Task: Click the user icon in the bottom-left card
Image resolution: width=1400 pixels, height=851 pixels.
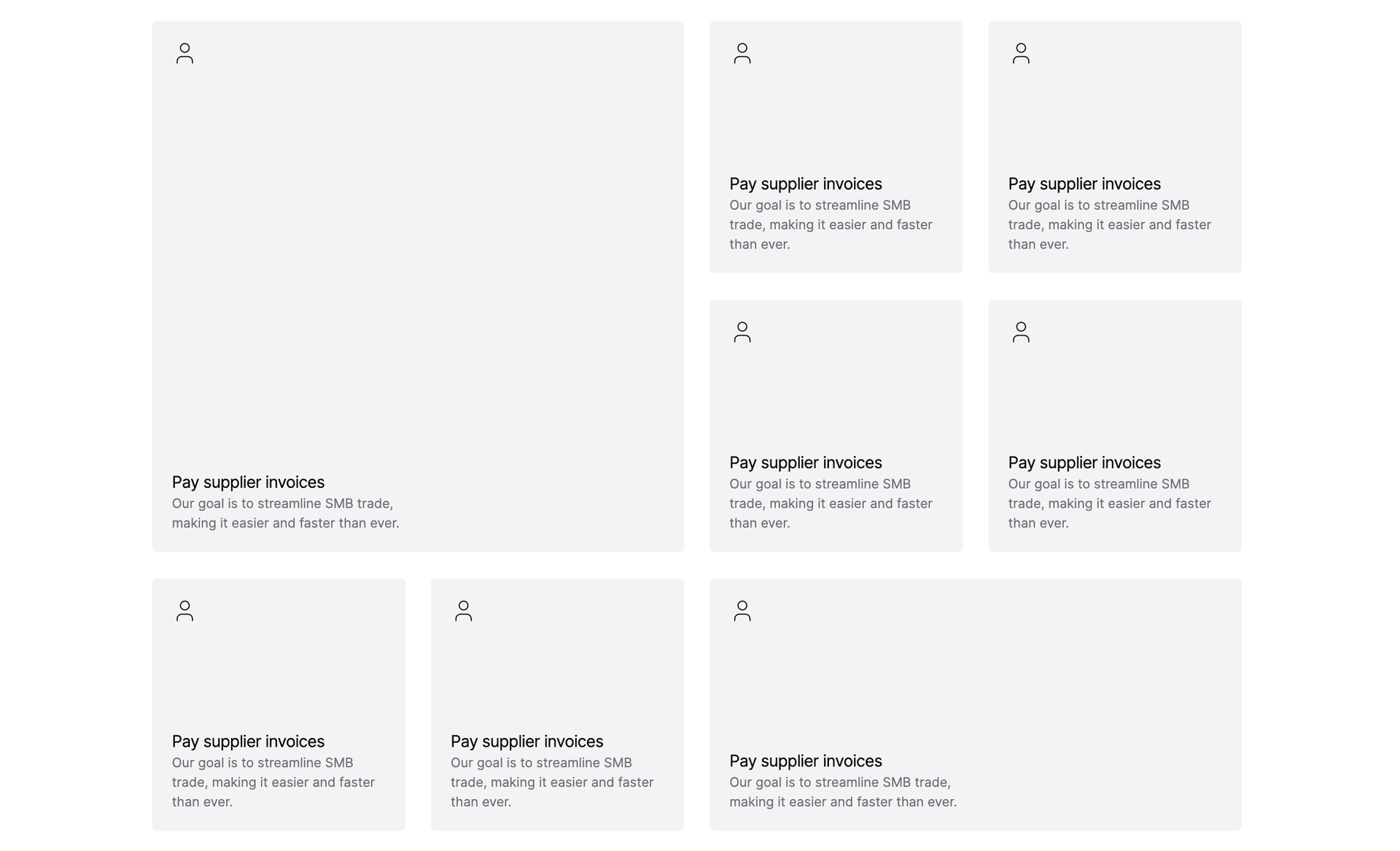Action: [184, 611]
